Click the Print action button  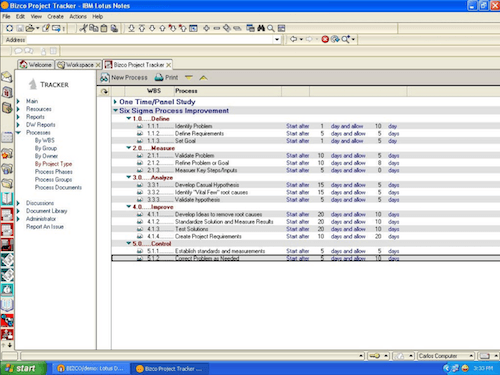pos(166,78)
